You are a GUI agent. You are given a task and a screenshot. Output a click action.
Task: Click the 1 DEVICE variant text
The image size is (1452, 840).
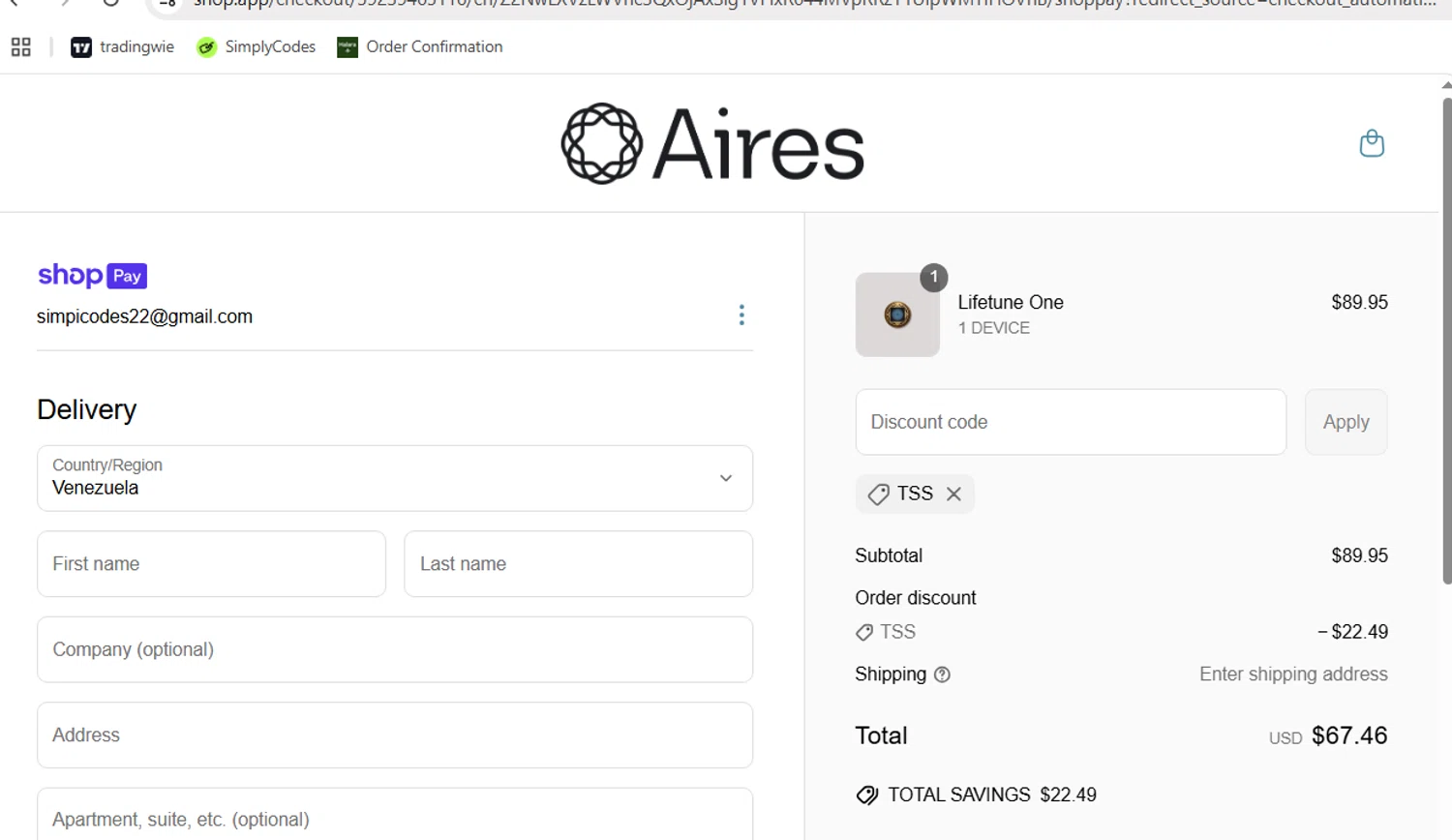pos(993,328)
